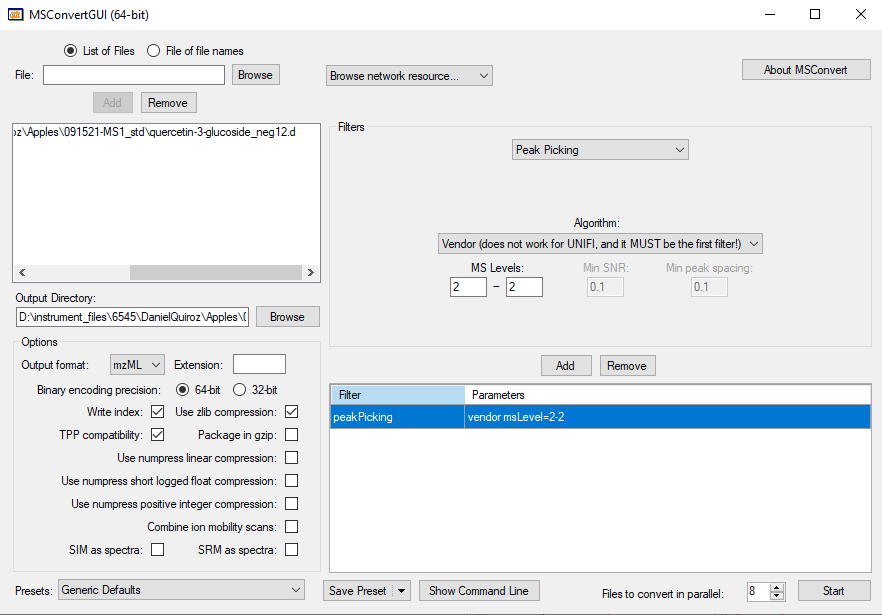Minimize the MSConvertGUI window
The image size is (882, 615).
(770, 15)
